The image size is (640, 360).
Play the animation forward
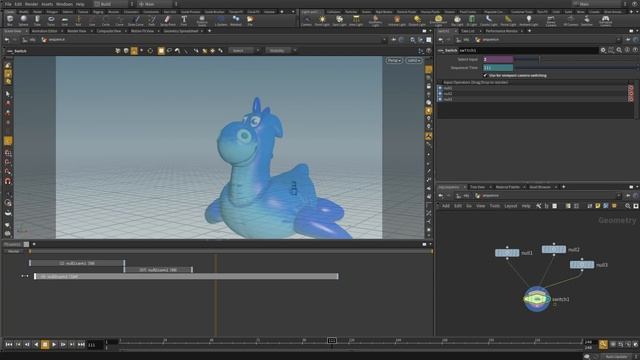54,345
